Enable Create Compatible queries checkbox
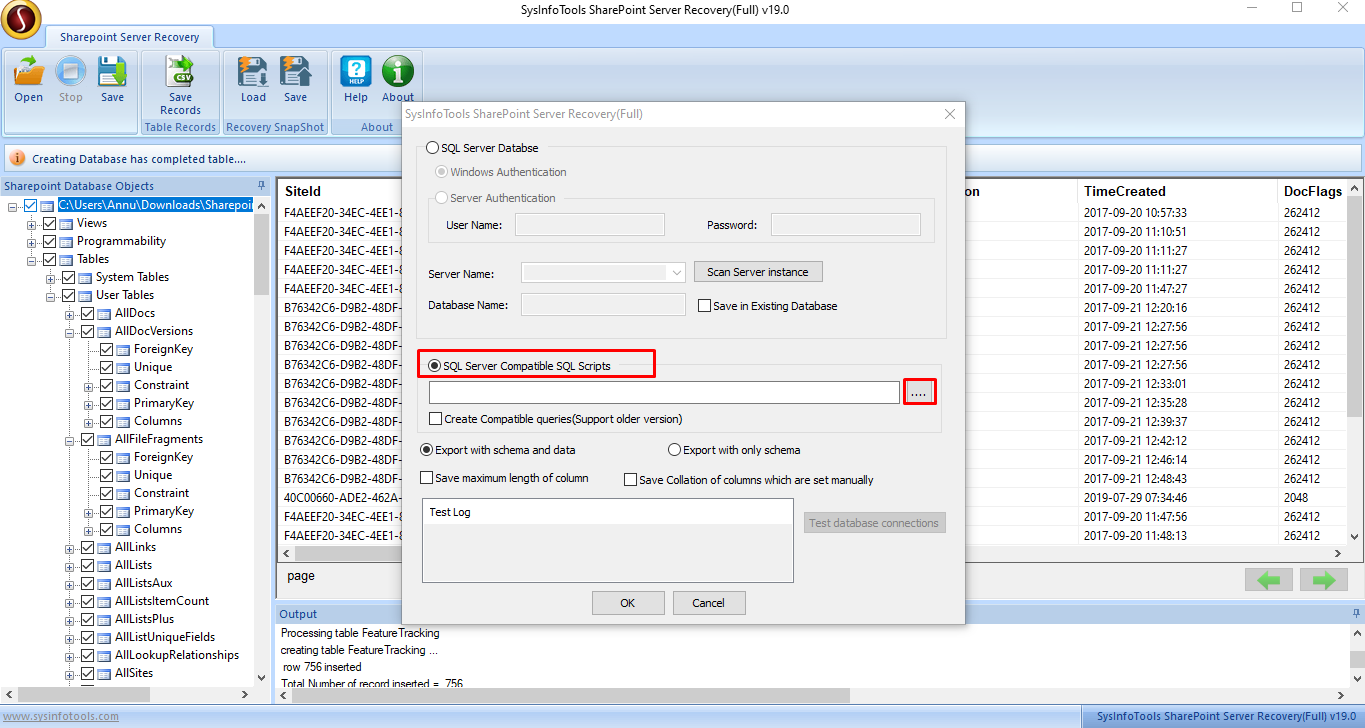The image size is (1365, 728). pyautogui.click(x=435, y=419)
